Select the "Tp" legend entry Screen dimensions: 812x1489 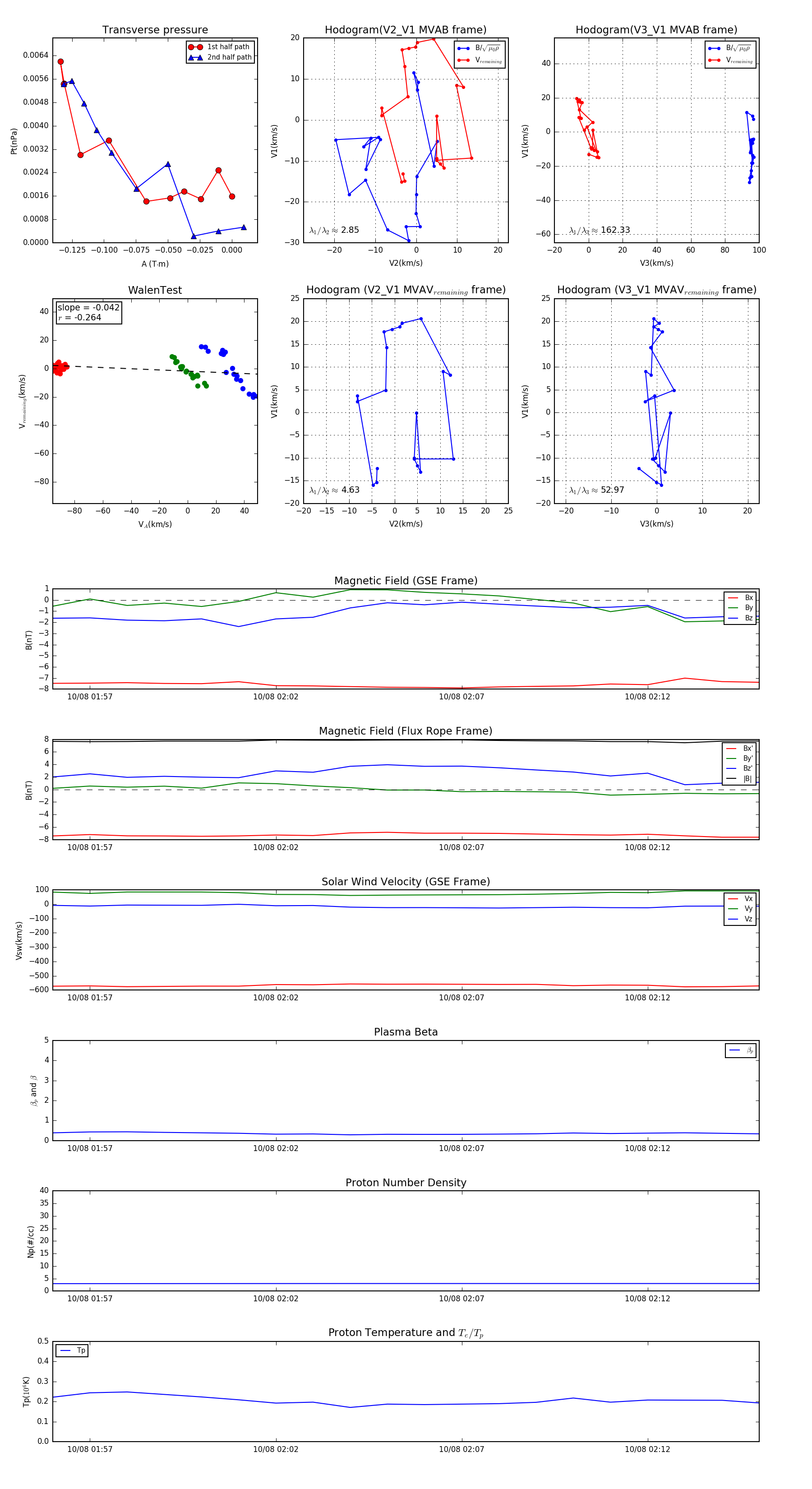coord(72,1350)
